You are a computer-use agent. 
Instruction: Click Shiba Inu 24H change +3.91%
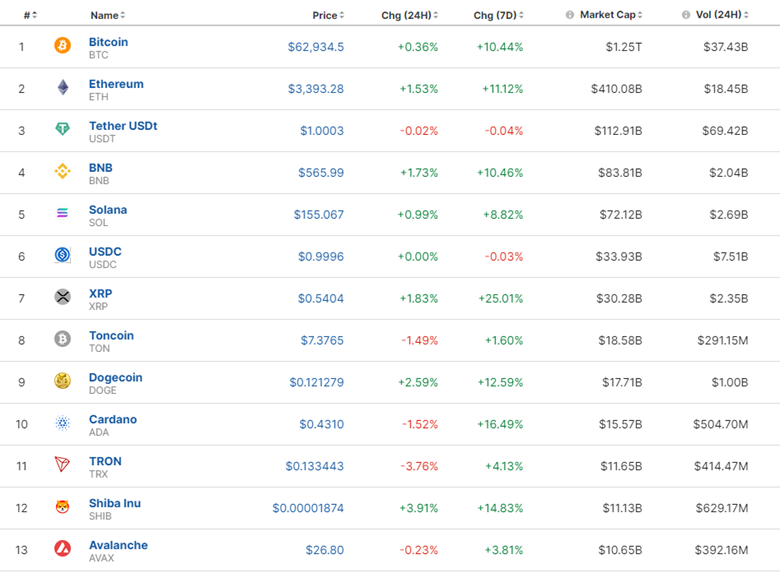click(419, 508)
